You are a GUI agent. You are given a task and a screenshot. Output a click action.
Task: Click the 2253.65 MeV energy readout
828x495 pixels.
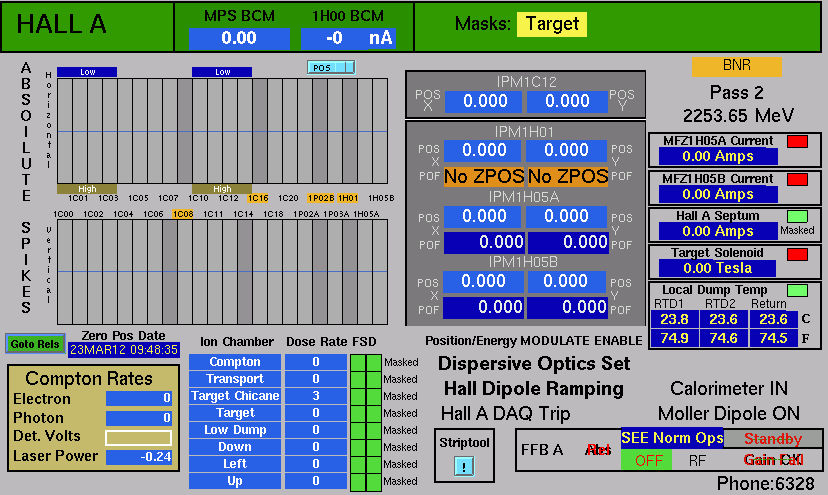point(738,116)
